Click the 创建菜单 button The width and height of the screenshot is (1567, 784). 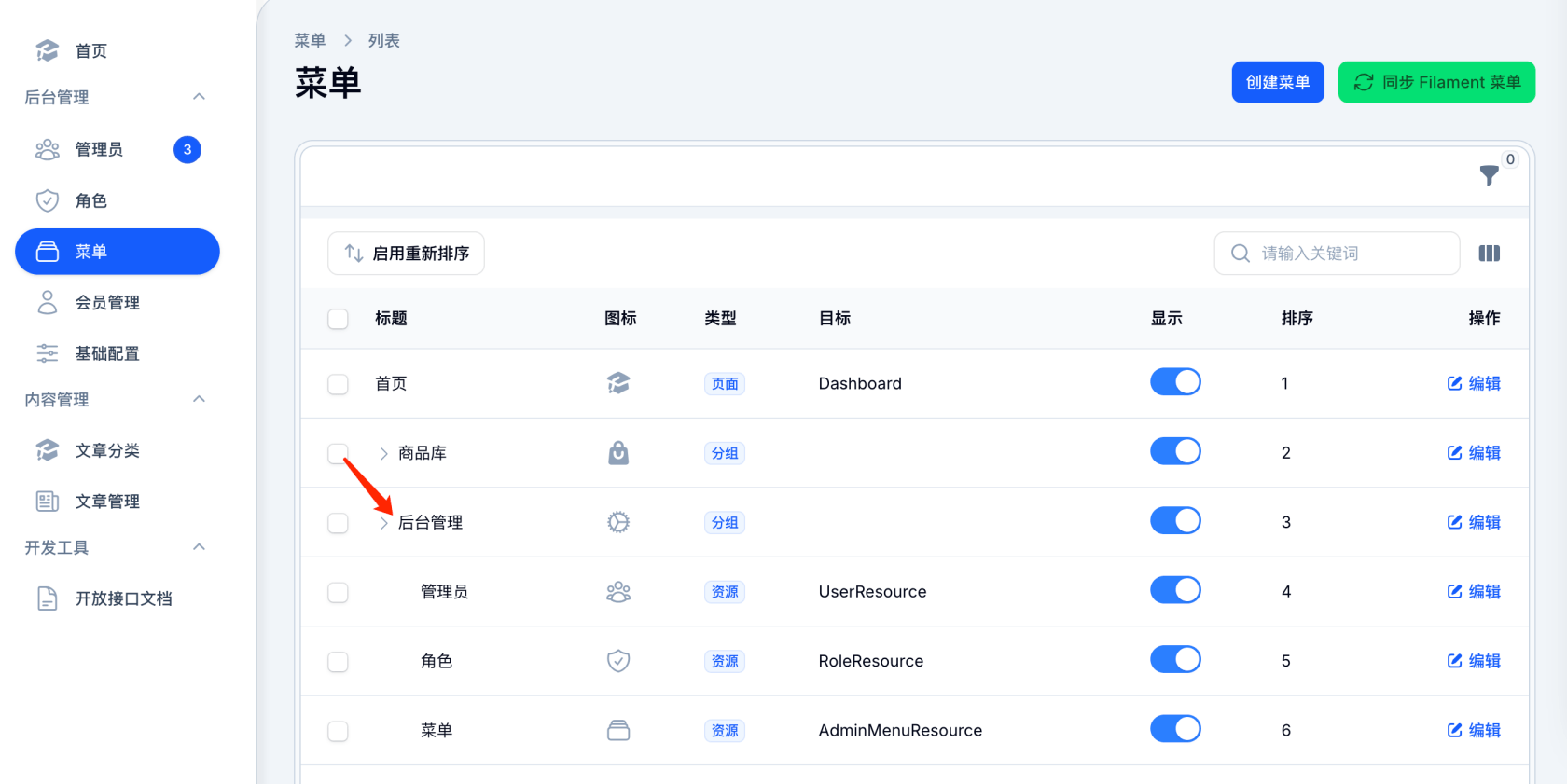pos(1277,82)
